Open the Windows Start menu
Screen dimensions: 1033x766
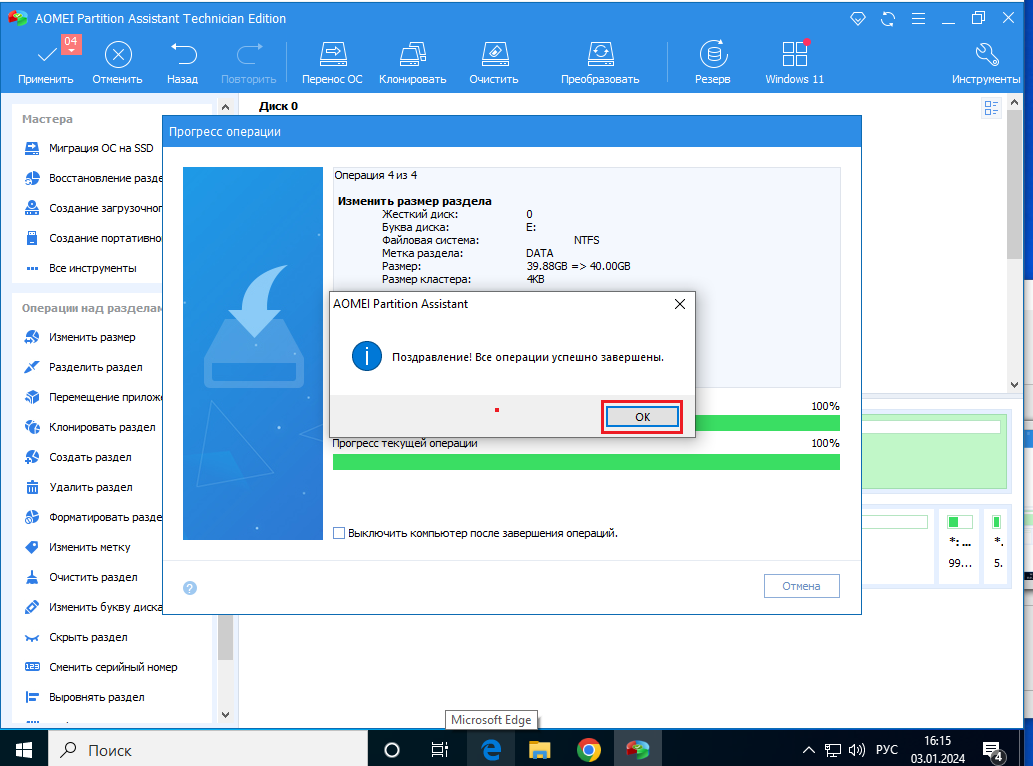point(24,750)
